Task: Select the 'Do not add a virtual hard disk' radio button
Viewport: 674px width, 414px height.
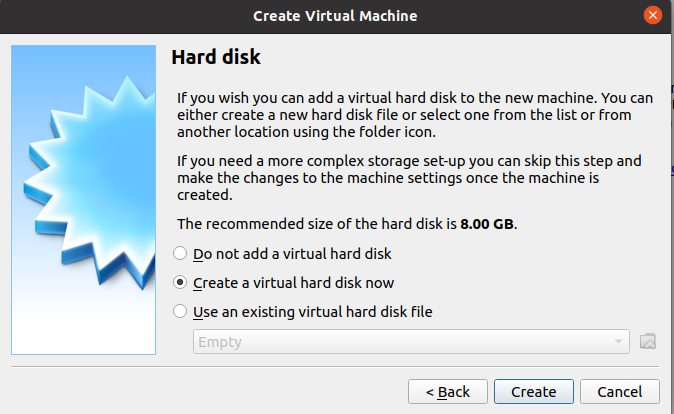Action: pyautogui.click(x=180, y=253)
